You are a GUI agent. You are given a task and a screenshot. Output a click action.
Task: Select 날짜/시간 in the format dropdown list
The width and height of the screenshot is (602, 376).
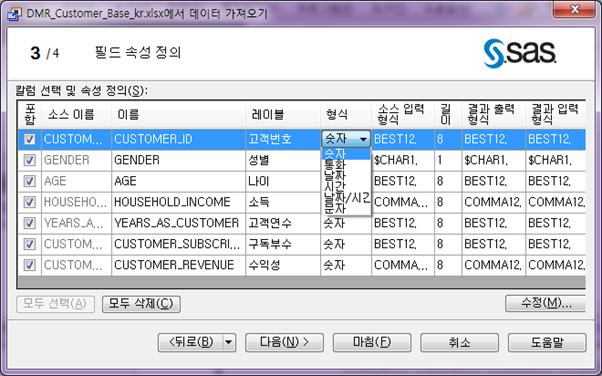pyautogui.click(x=346, y=197)
